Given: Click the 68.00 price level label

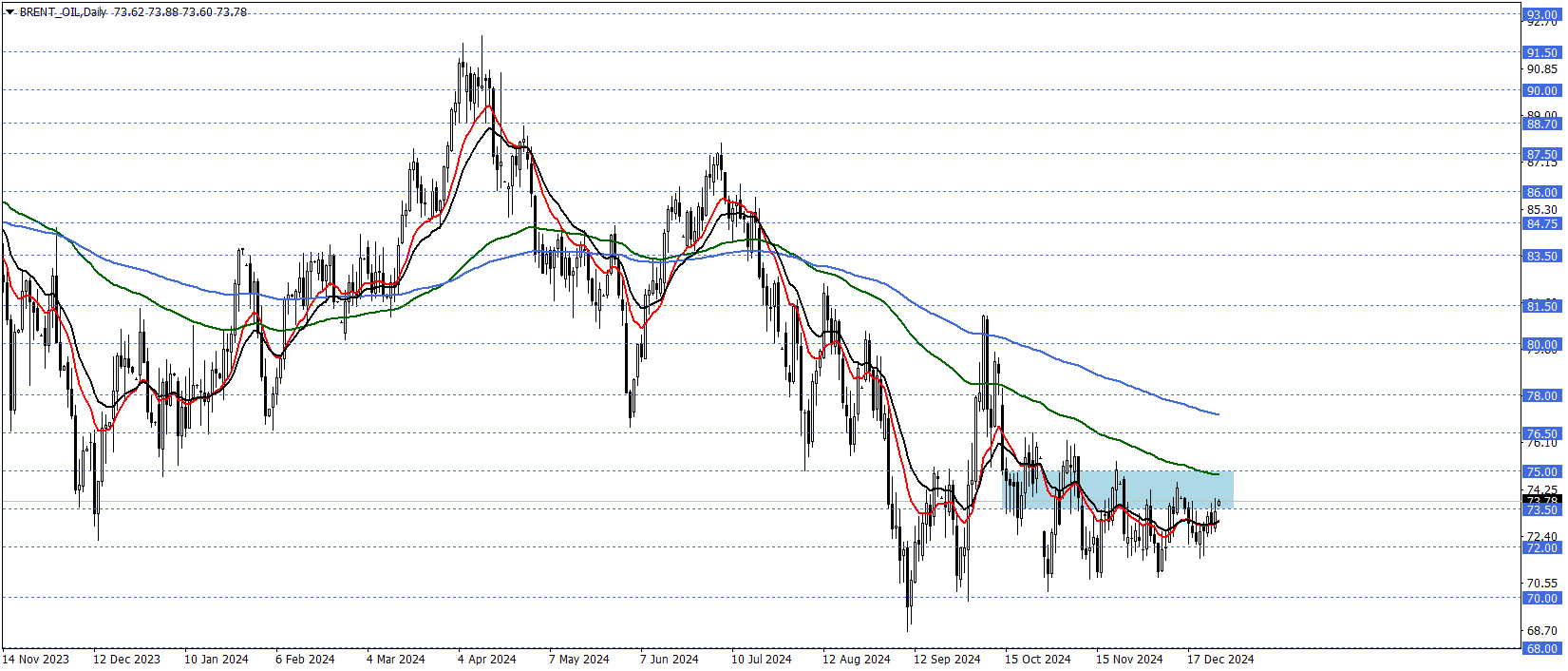Looking at the screenshot, I should click(1542, 648).
